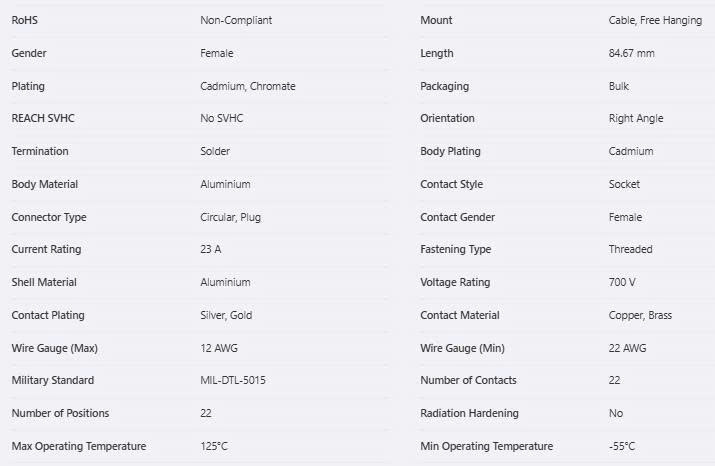The width and height of the screenshot is (715, 466).
Task: Select the Circular, Plug value
Action: point(230,217)
